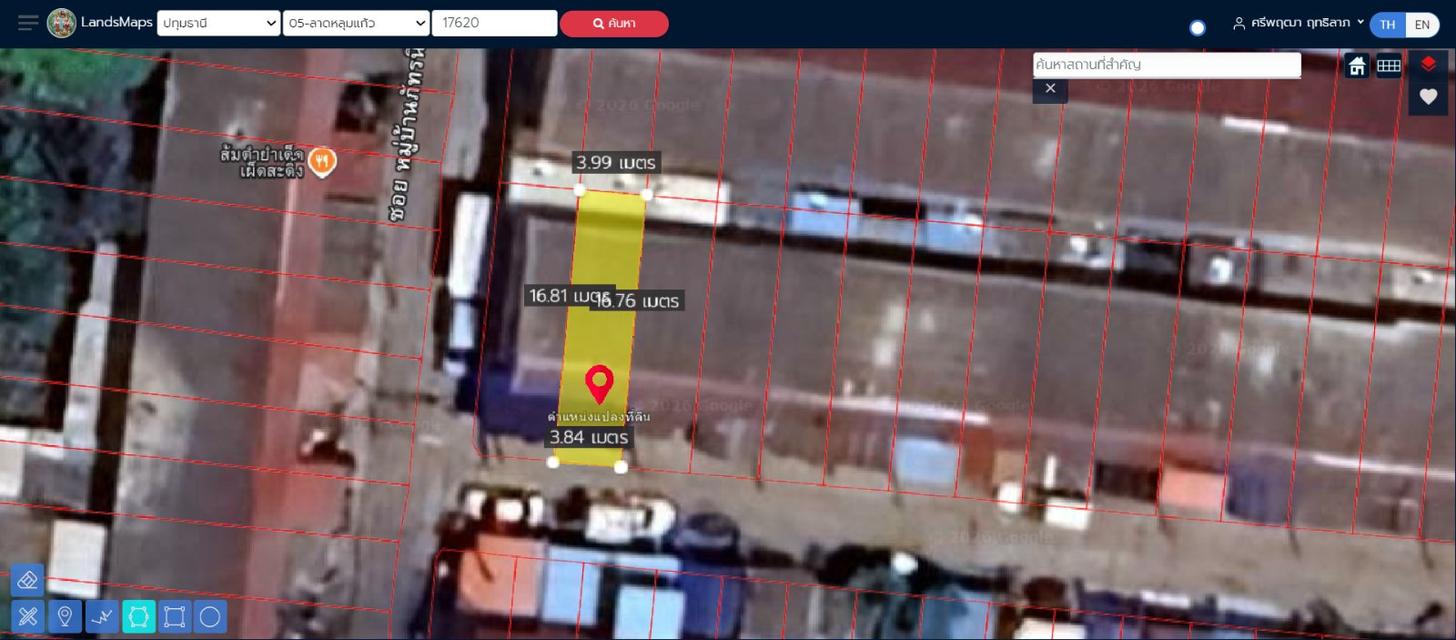Open the hamburger main menu
Image resolution: width=1456 pixels, height=640 pixels.
point(28,23)
